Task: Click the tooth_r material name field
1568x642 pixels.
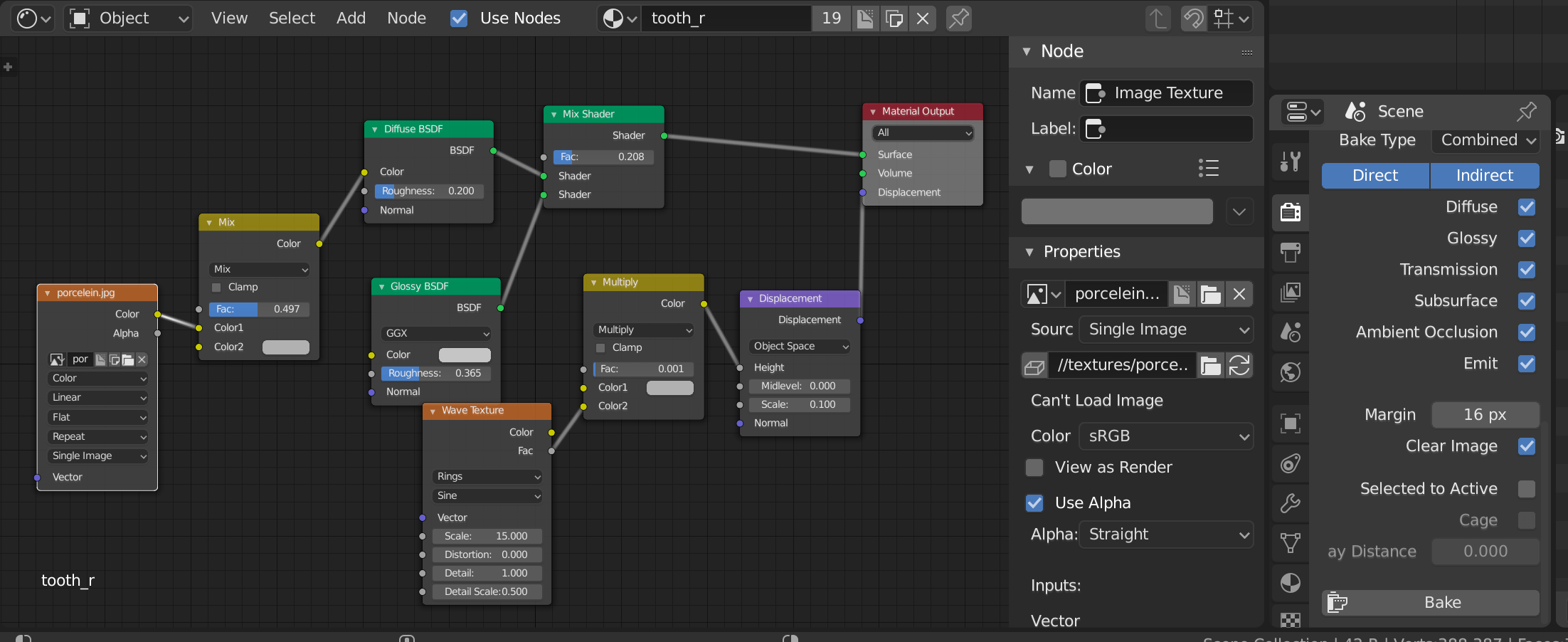Action: [726, 19]
